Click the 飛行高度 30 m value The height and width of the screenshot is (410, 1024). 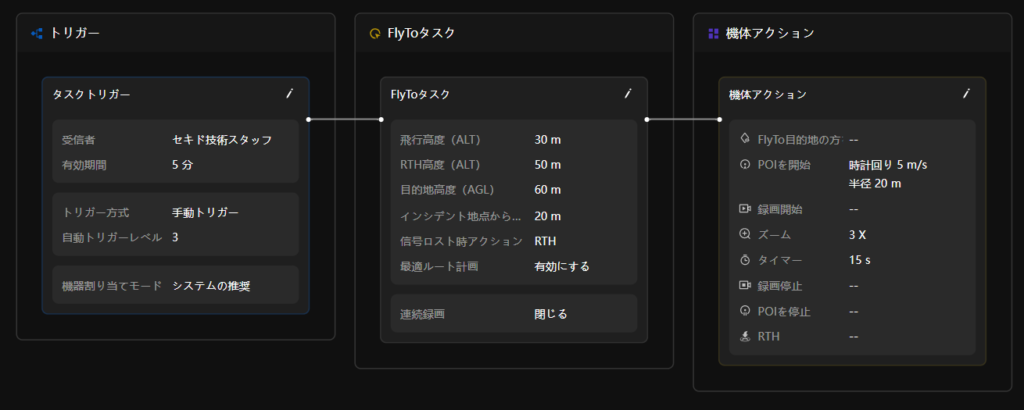[547, 139]
